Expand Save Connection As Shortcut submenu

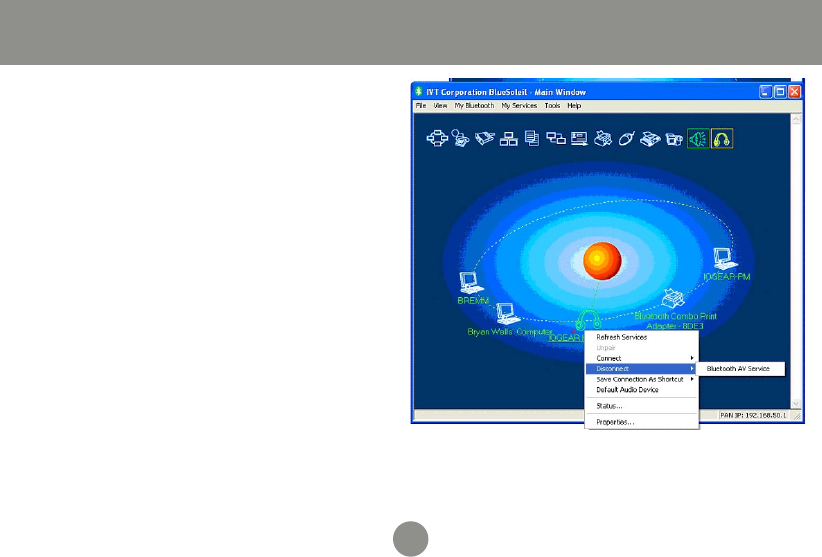[642, 379]
